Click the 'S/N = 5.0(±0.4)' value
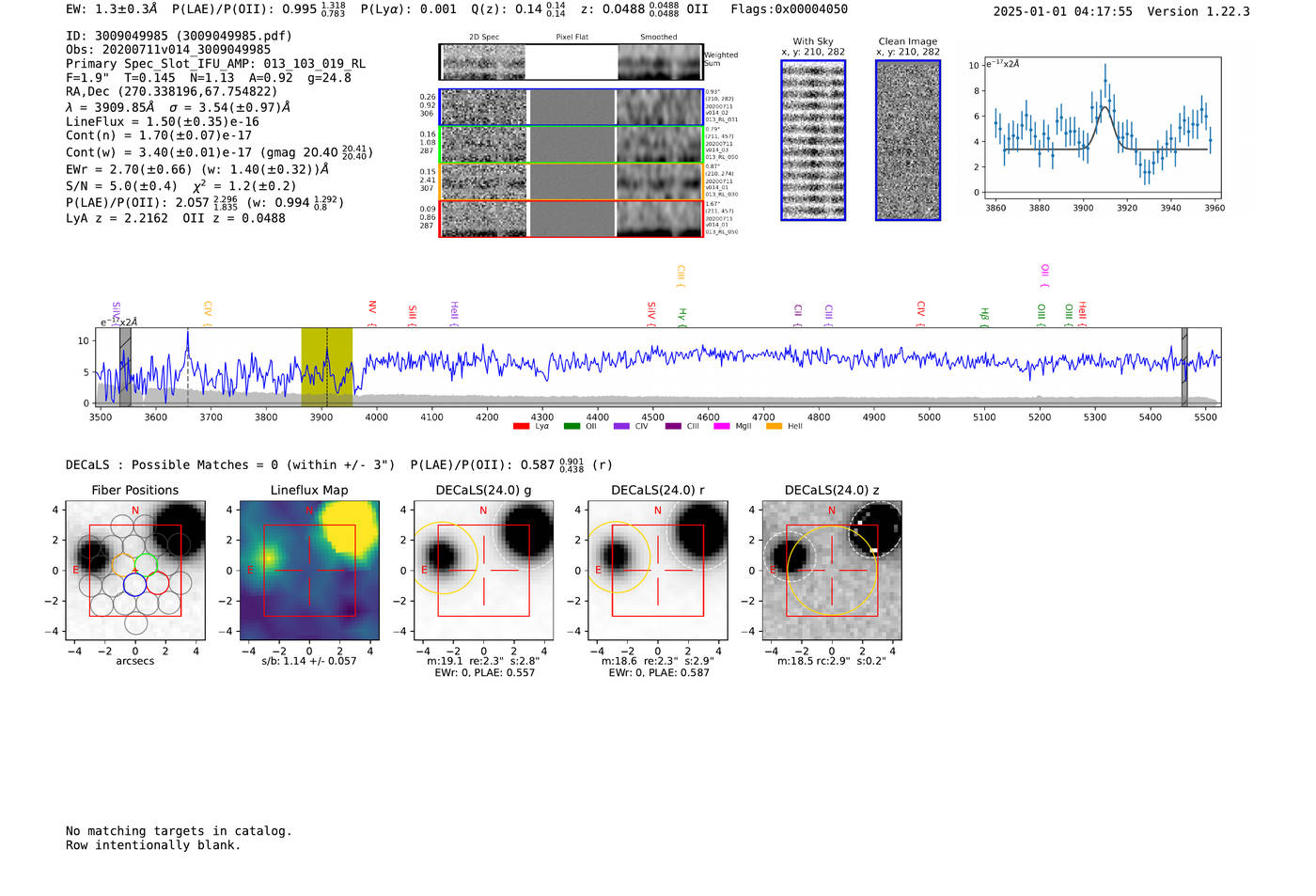 (x=121, y=186)
